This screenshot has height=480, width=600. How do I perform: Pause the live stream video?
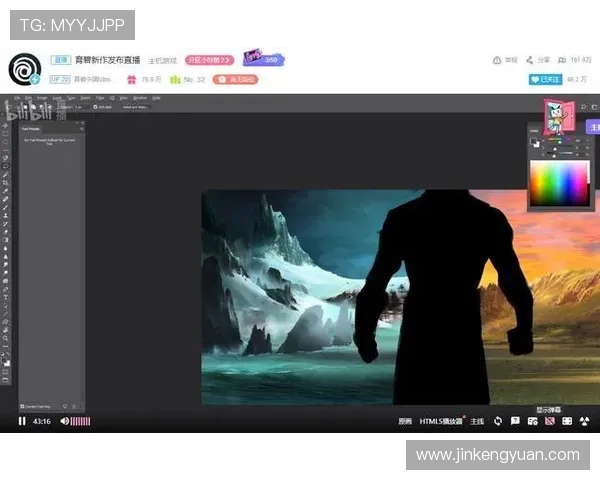click(22, 421)
